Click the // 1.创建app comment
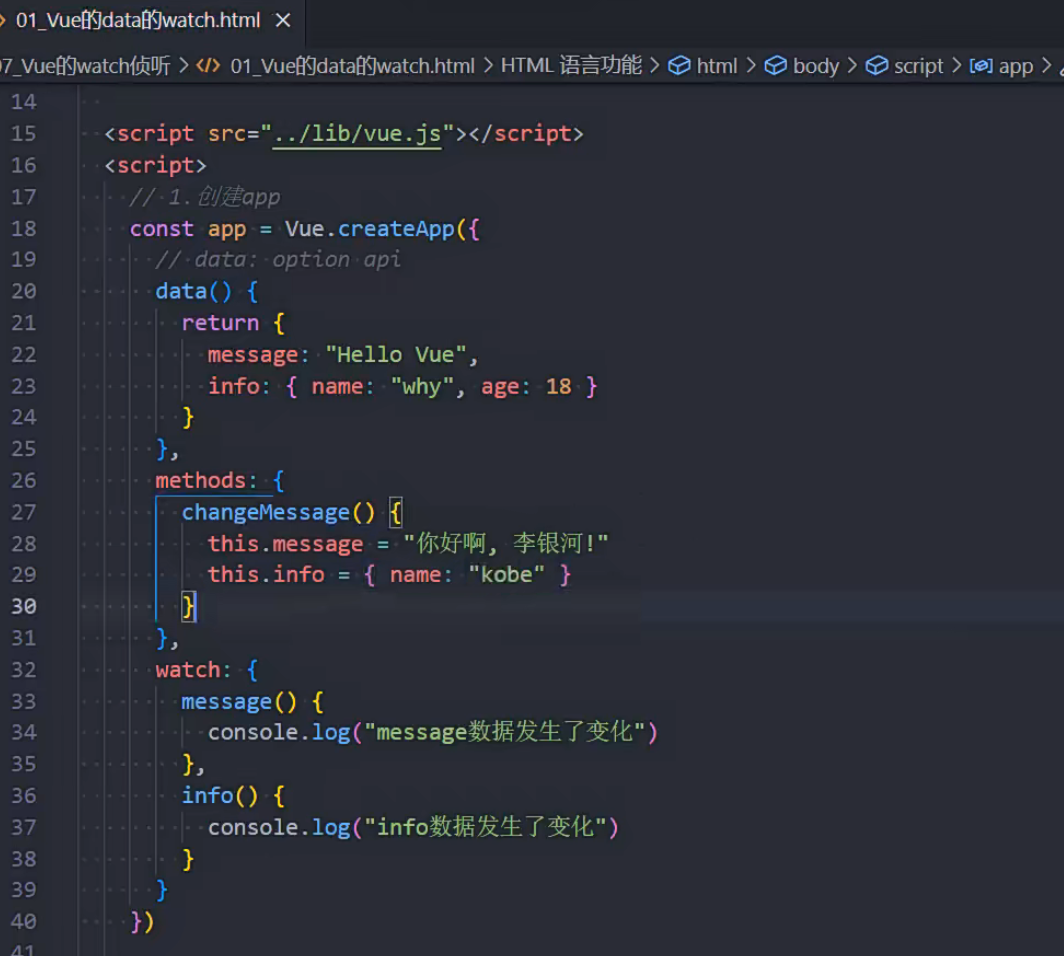 tap(204, 197)
